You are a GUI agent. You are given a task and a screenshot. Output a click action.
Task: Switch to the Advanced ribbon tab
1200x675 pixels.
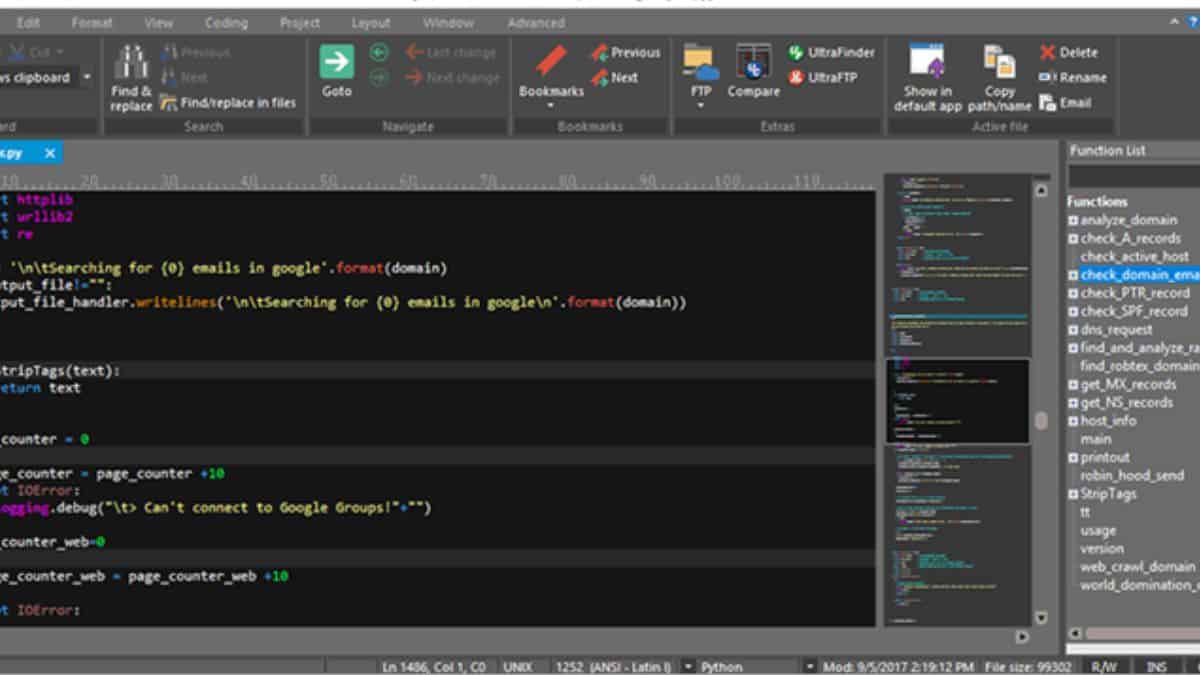[535, 22]
